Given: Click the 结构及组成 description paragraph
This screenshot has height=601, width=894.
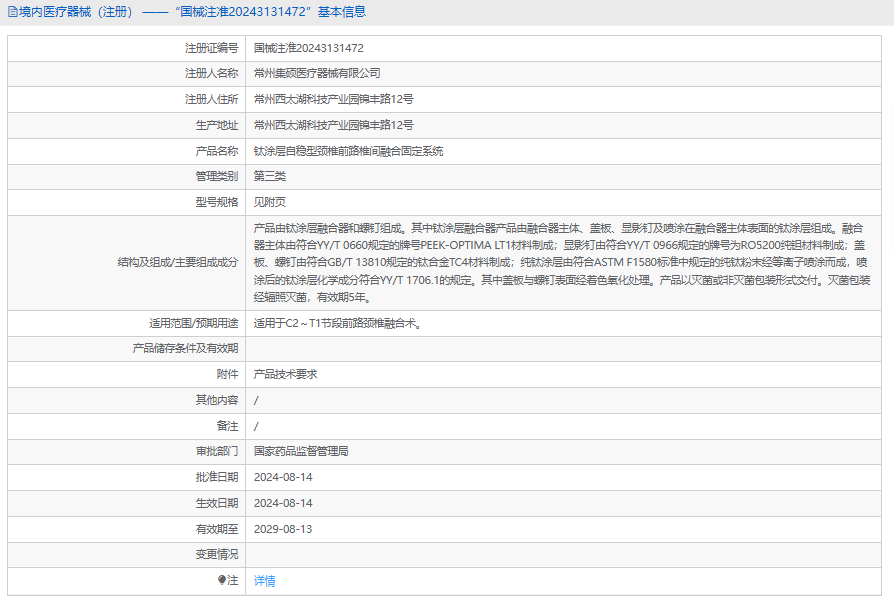Looking at the screenshot, I should click(562, 262).
